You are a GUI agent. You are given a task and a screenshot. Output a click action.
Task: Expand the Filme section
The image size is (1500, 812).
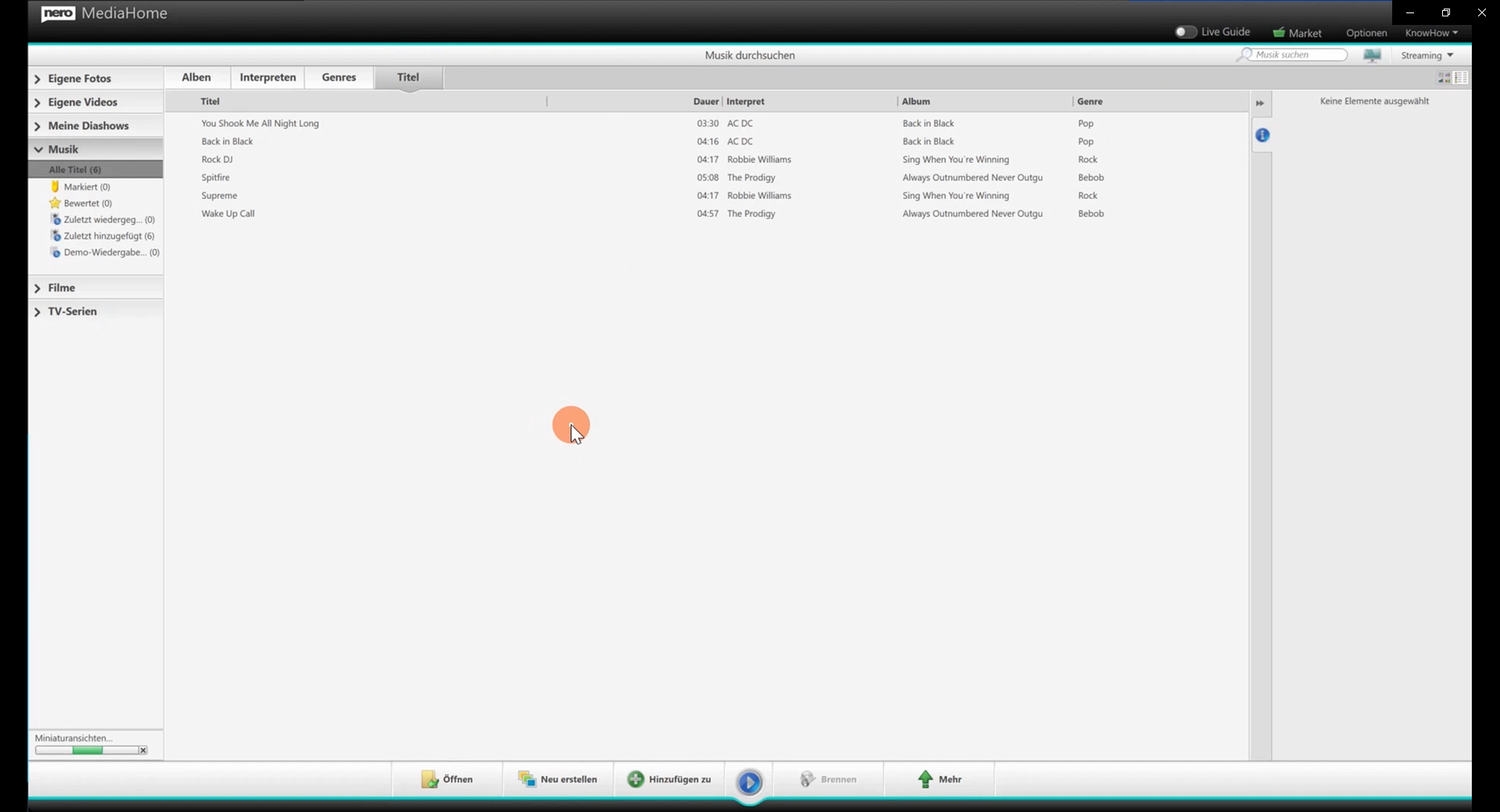(x=95, y=288)
